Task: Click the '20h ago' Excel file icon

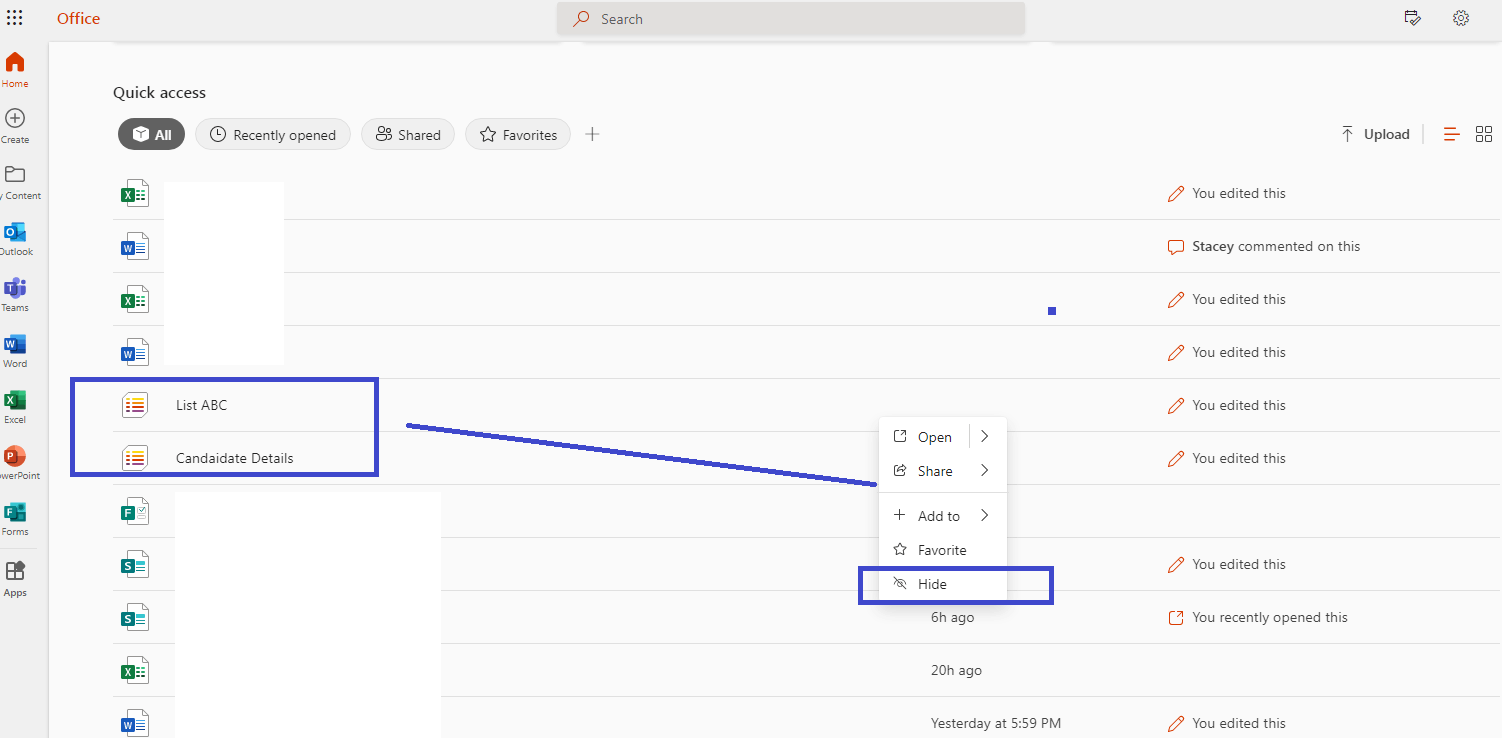Action: [x=135, y=670]
